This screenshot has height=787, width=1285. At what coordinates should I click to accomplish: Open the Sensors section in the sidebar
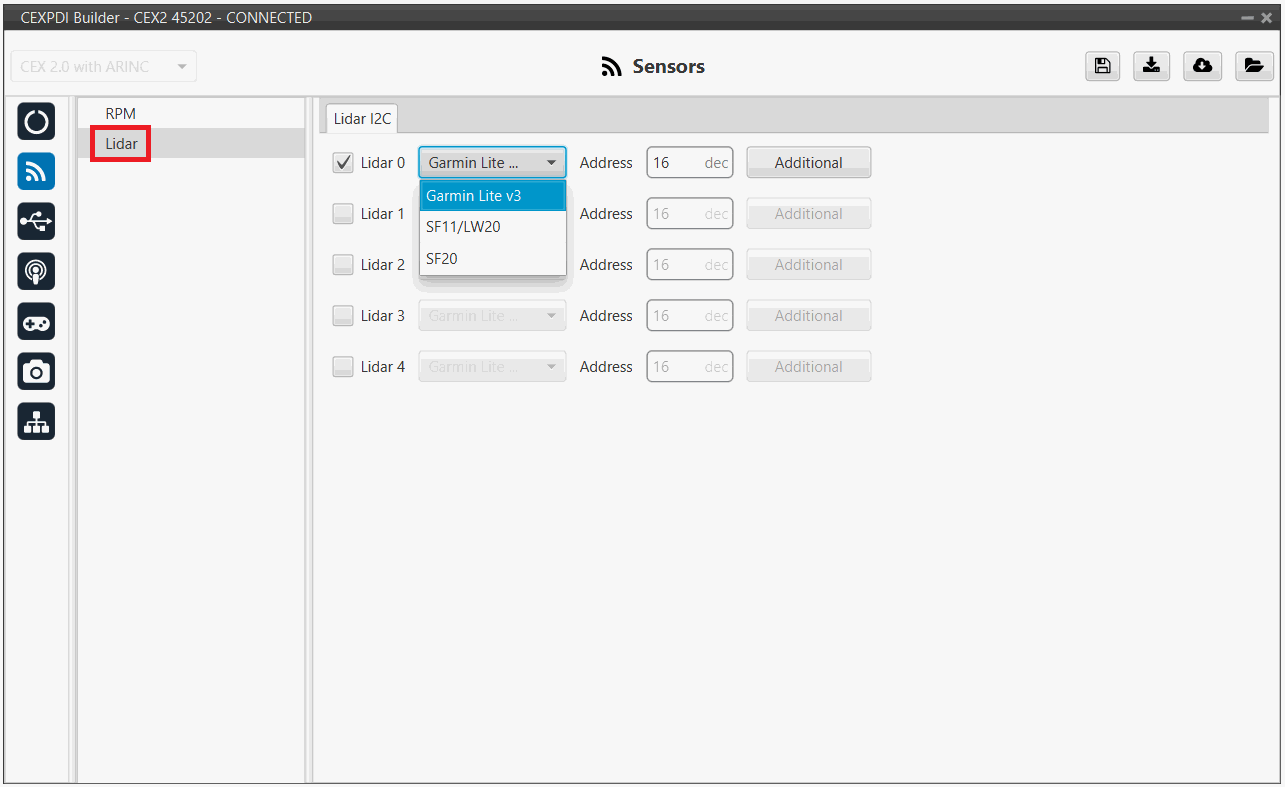coord(36,172)
